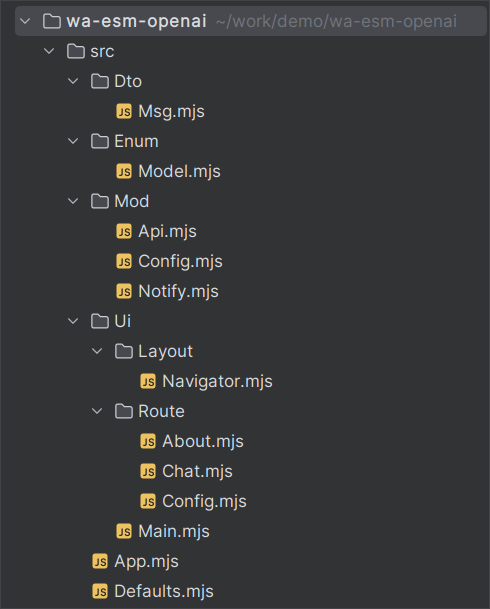Select About.mjs file
490x609 pixels.
203,442
